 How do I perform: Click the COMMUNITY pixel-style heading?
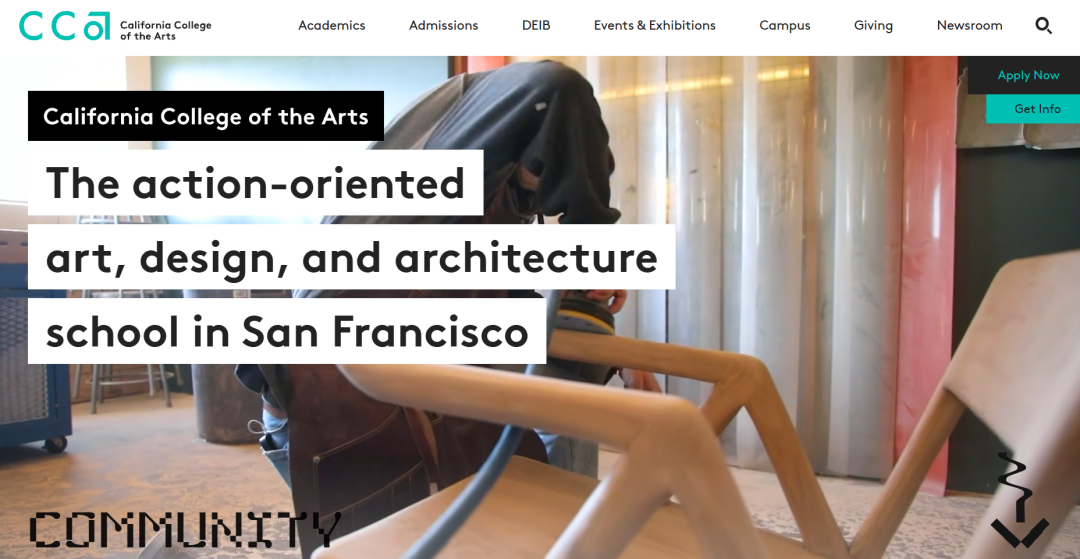point(185,529)
